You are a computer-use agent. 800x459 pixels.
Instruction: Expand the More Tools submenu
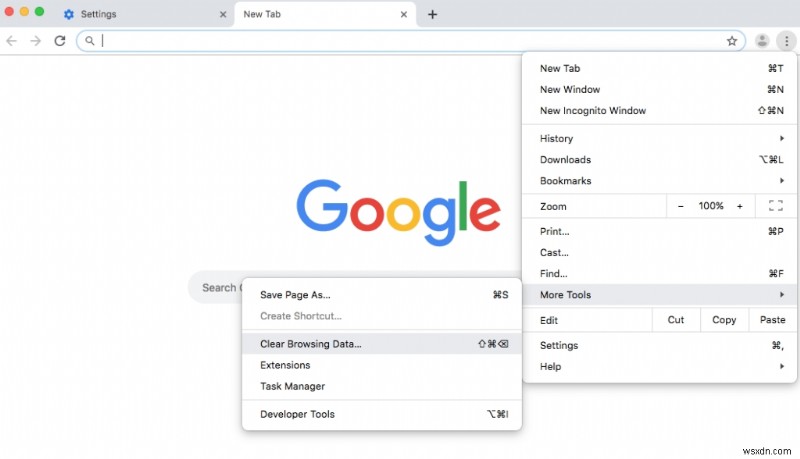pyautogui.click(x=660, y=295)
